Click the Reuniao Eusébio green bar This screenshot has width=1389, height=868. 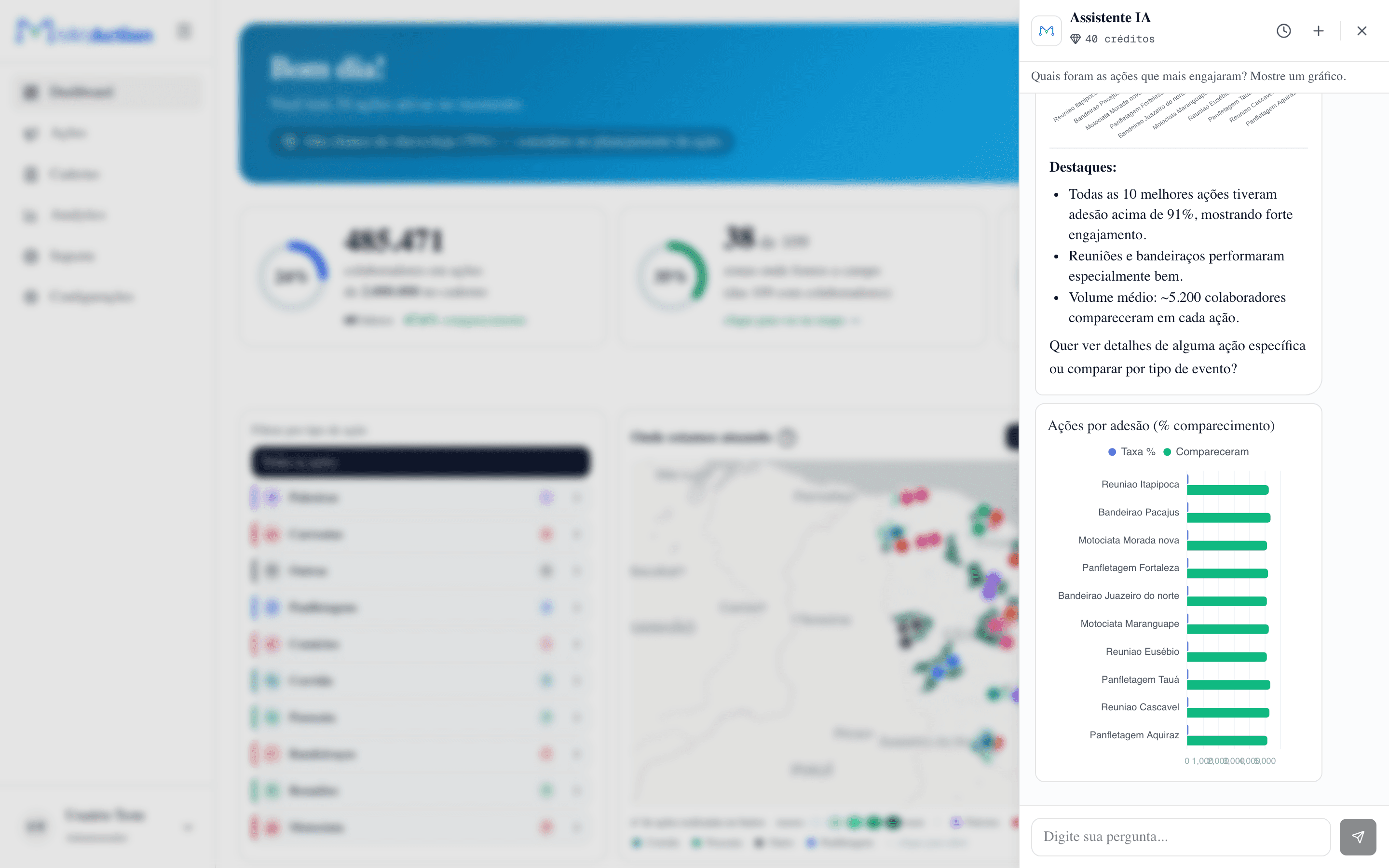(x=1226, y=657)
